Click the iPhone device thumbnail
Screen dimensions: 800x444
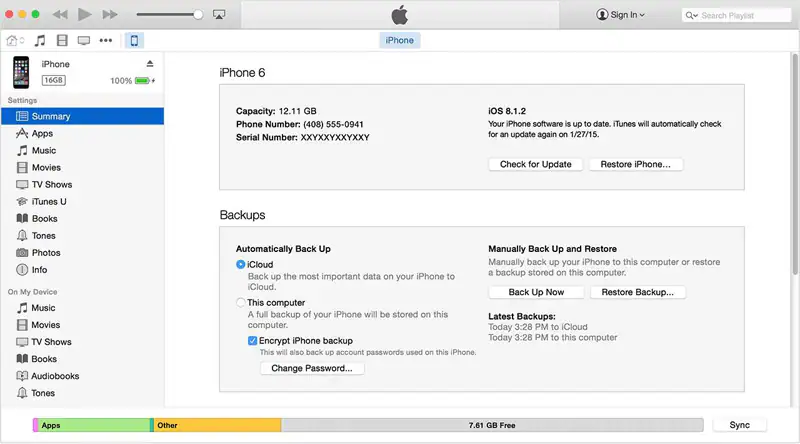(21, 72)
